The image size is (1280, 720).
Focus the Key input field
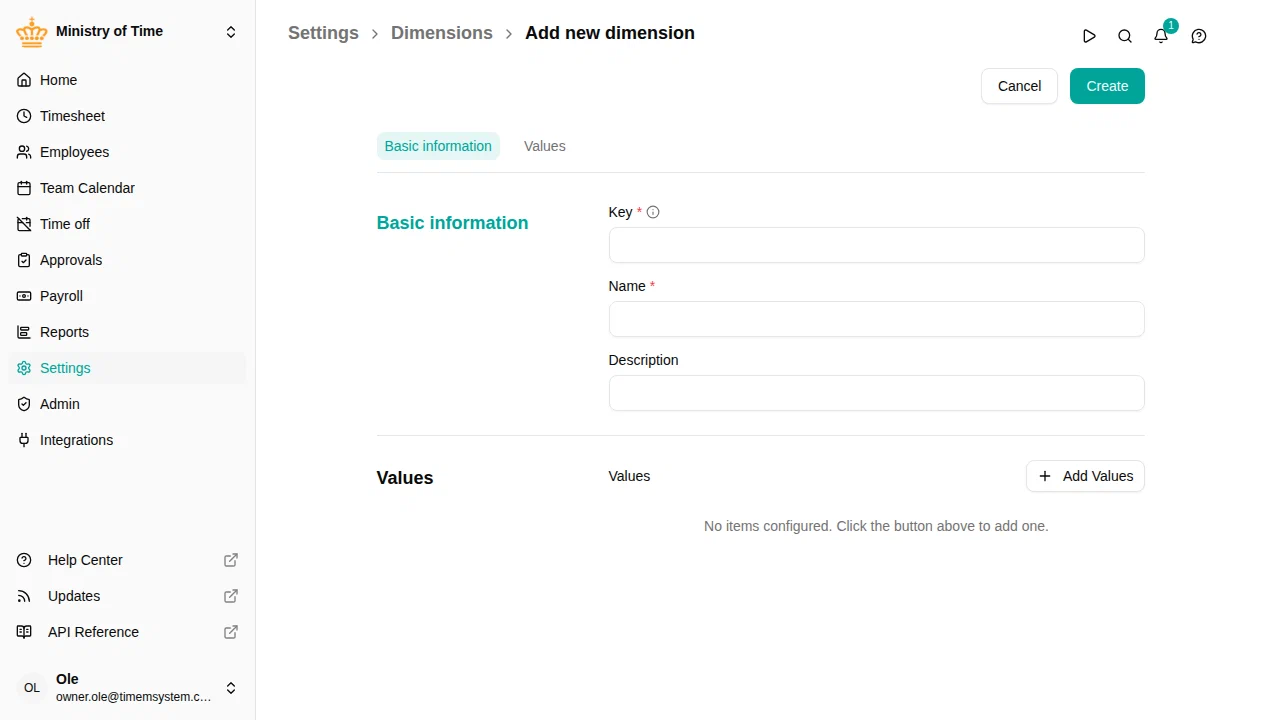click(876, 245)
